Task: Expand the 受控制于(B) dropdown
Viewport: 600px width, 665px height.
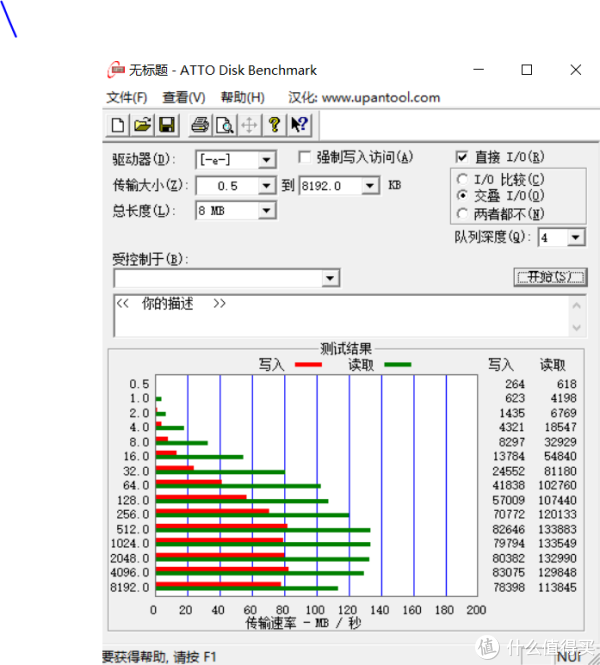Action: tap(330, 279)
